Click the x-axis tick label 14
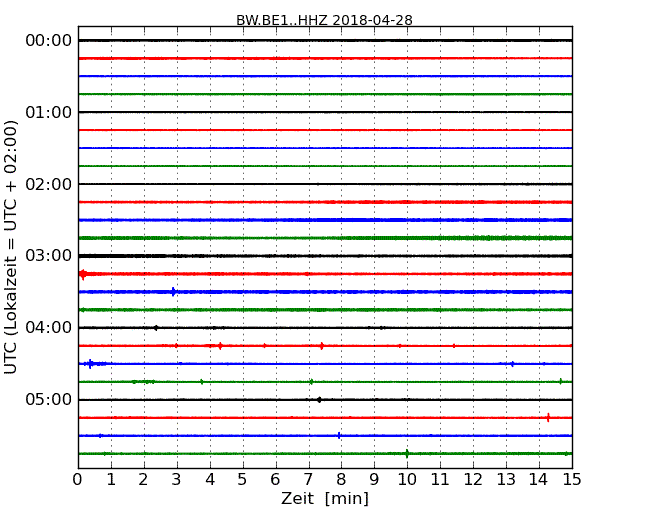Screen dimensions: 650x520 click(x=538, y=480)
